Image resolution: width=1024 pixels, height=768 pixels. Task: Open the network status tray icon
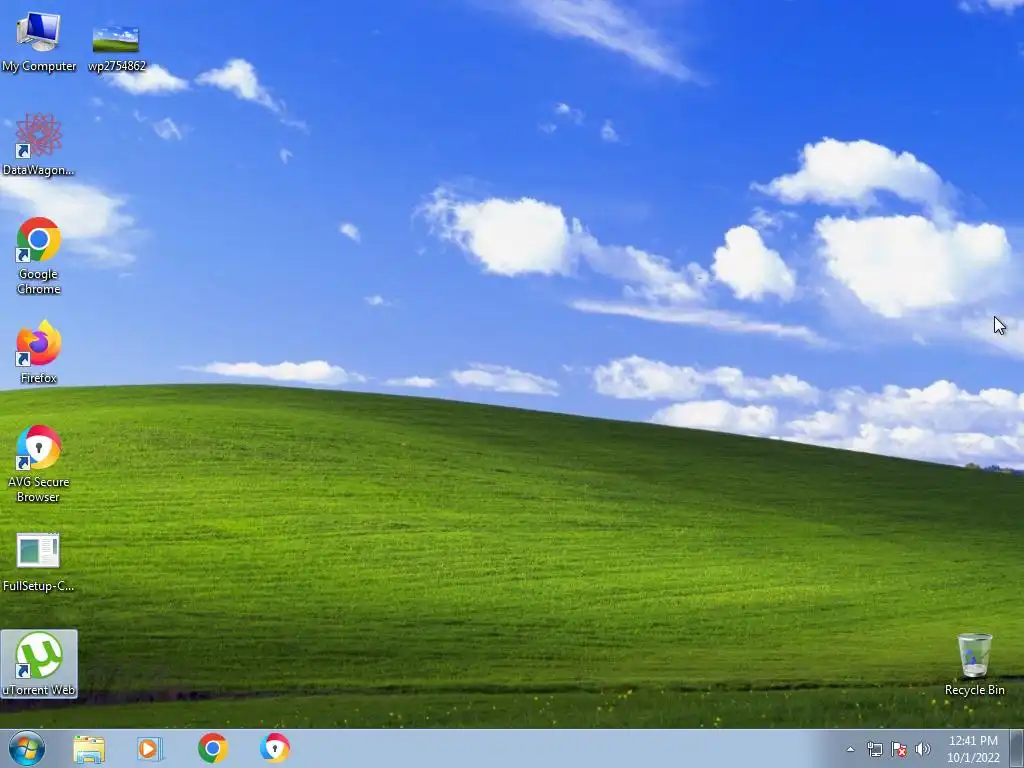(x=874, y=749)
